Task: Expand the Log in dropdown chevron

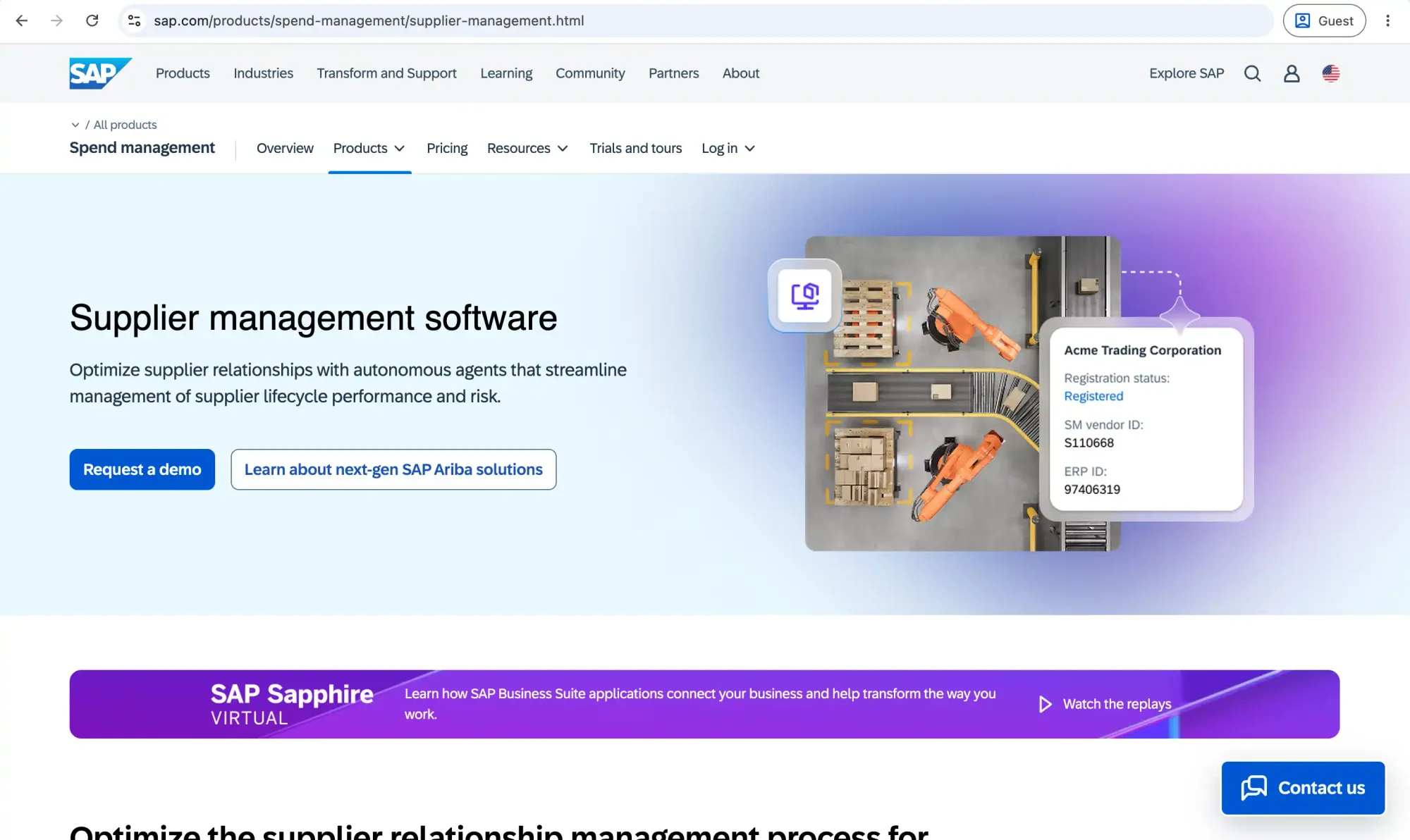Action: click(x=750, y=149)
